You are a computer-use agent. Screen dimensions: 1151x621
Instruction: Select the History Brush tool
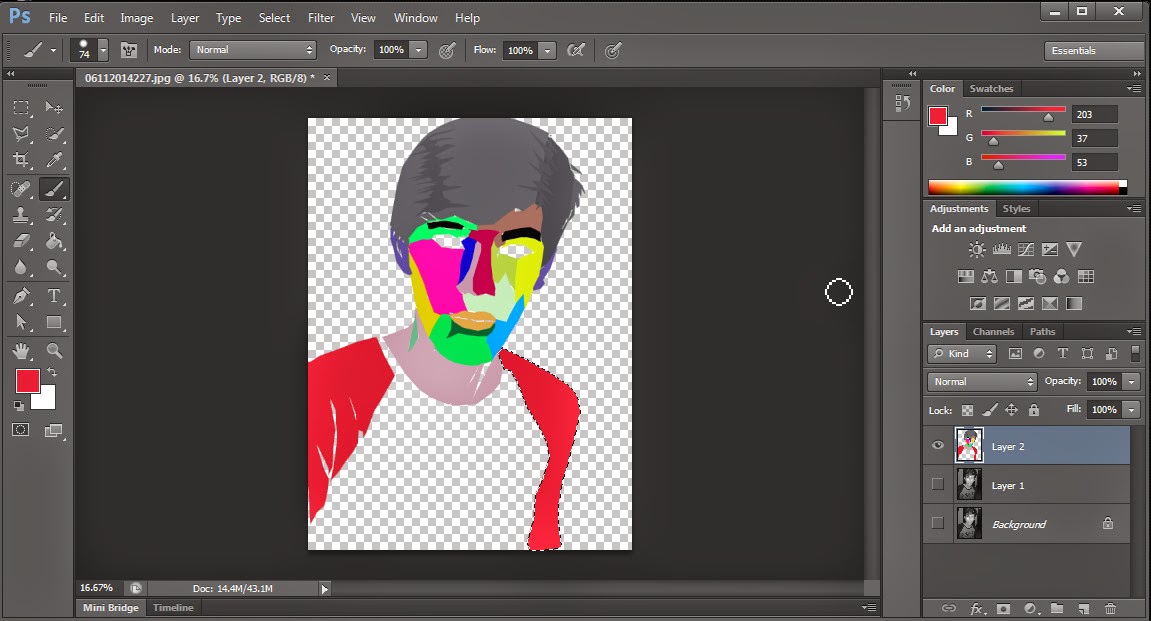click(54, 214)
